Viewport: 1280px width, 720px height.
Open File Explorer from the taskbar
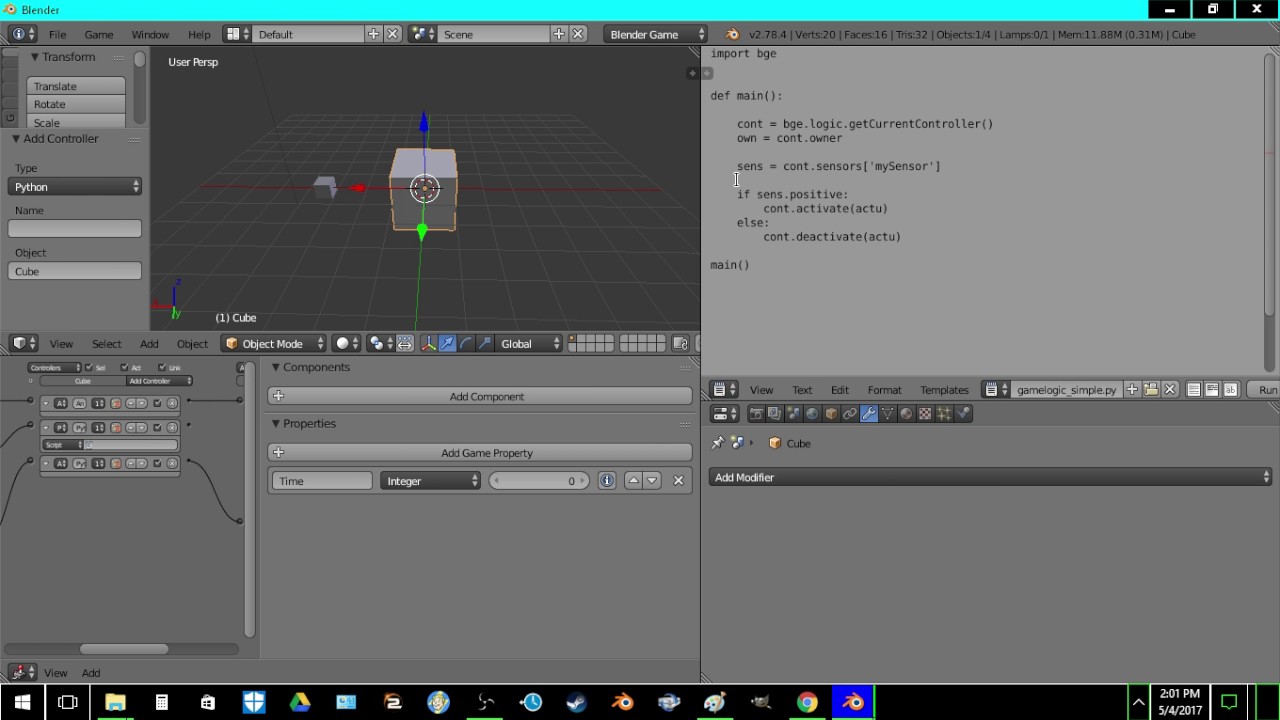[115, 702]
